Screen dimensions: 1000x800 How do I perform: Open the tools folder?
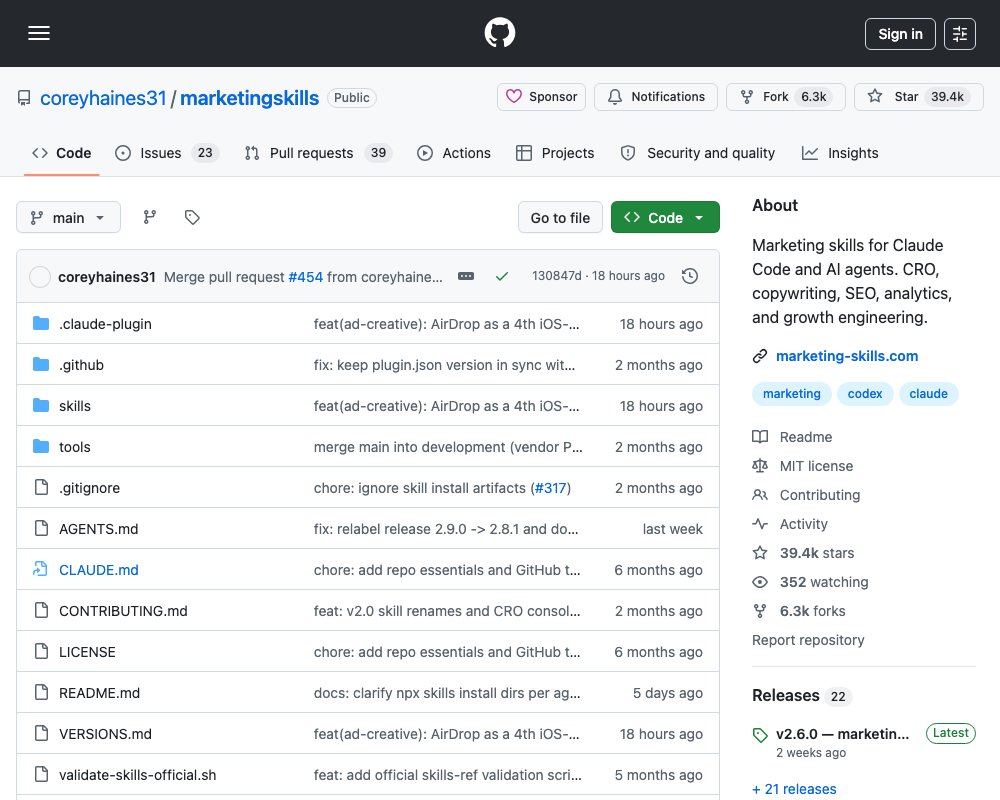pyautogui.click(x=75, y=447)
